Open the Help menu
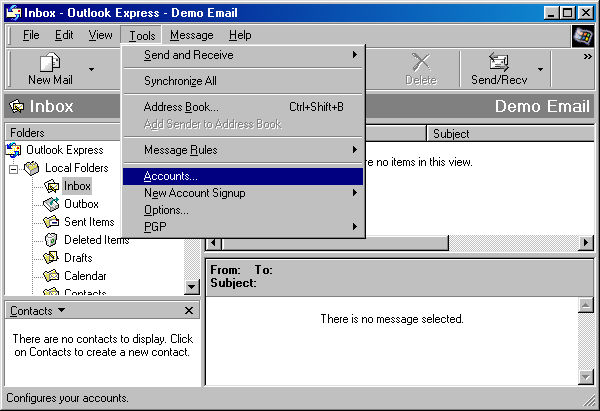This screenshot has height=411, width=600. [x=240, y=35]
